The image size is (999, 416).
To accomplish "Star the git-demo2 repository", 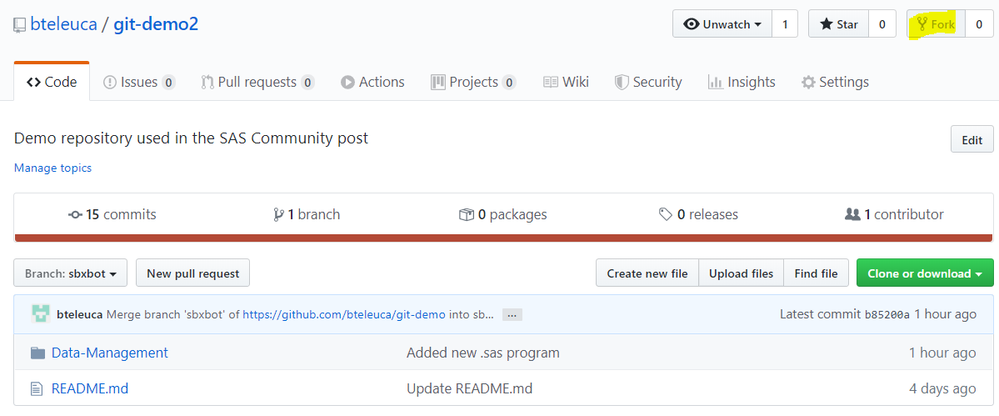I will click(838, 24).
